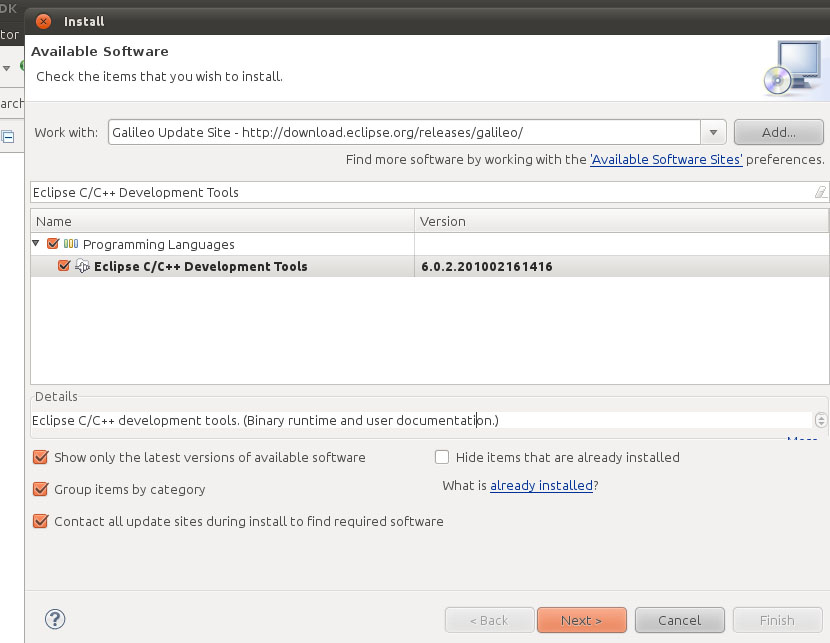Toggle 'Contact all update sites during install'
This screenshot has width=830, height=643.
coord(41,521)
